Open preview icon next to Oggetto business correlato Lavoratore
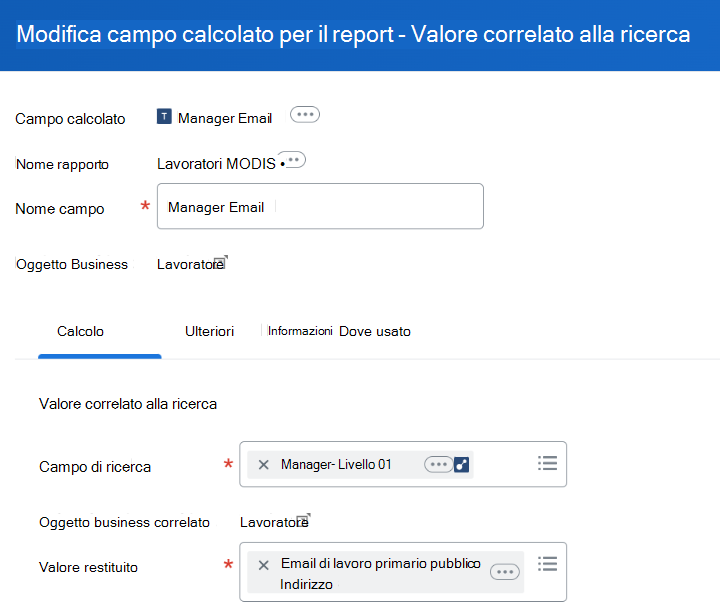Viewport: 720px width, 609px height. tap(304, 519)
